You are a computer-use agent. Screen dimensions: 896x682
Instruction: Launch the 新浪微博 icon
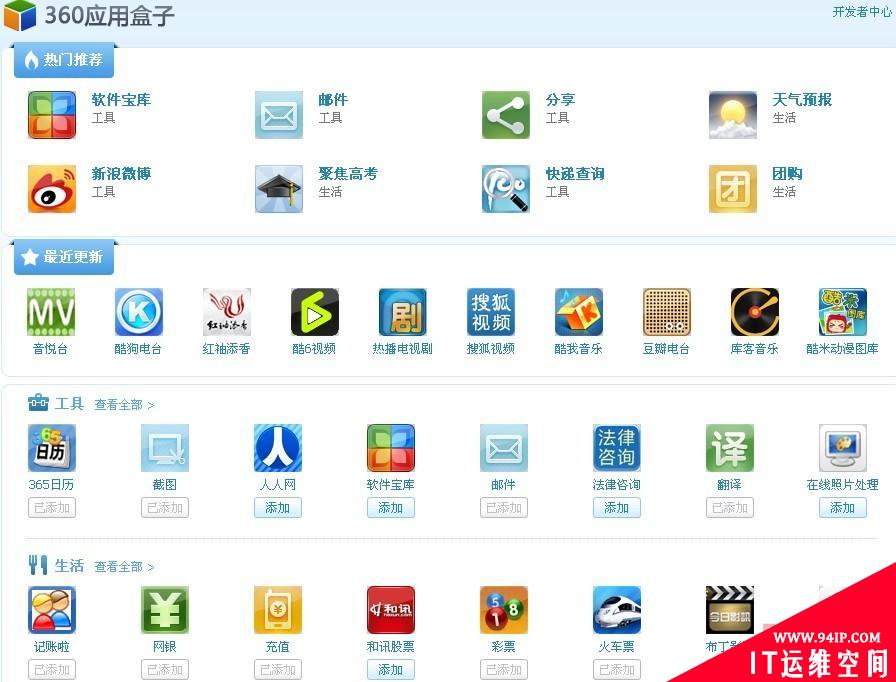pos(52,189)
